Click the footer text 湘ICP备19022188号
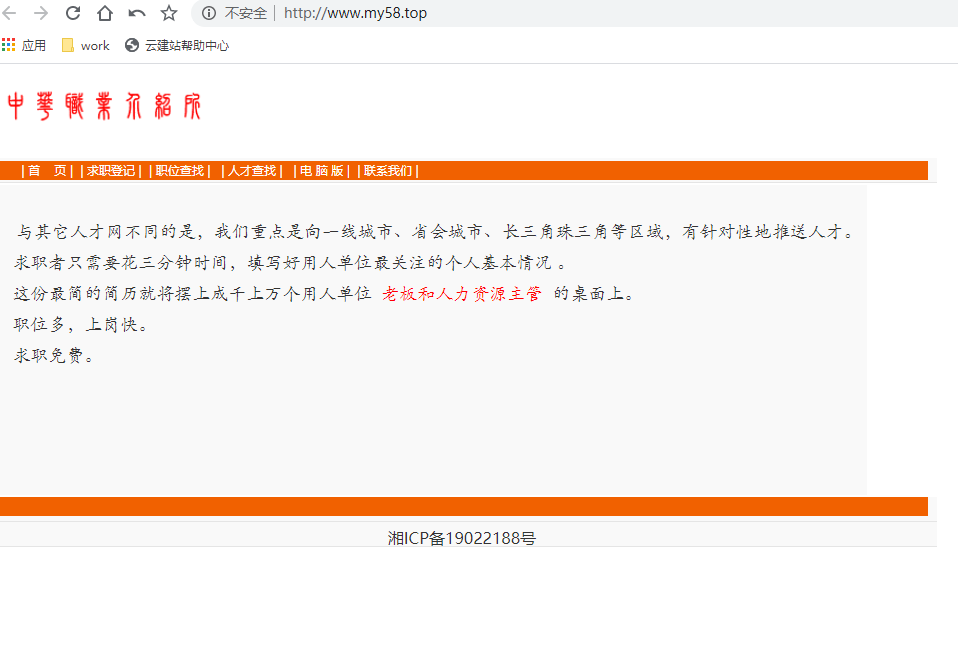958x657 pixels. point(462,538)
